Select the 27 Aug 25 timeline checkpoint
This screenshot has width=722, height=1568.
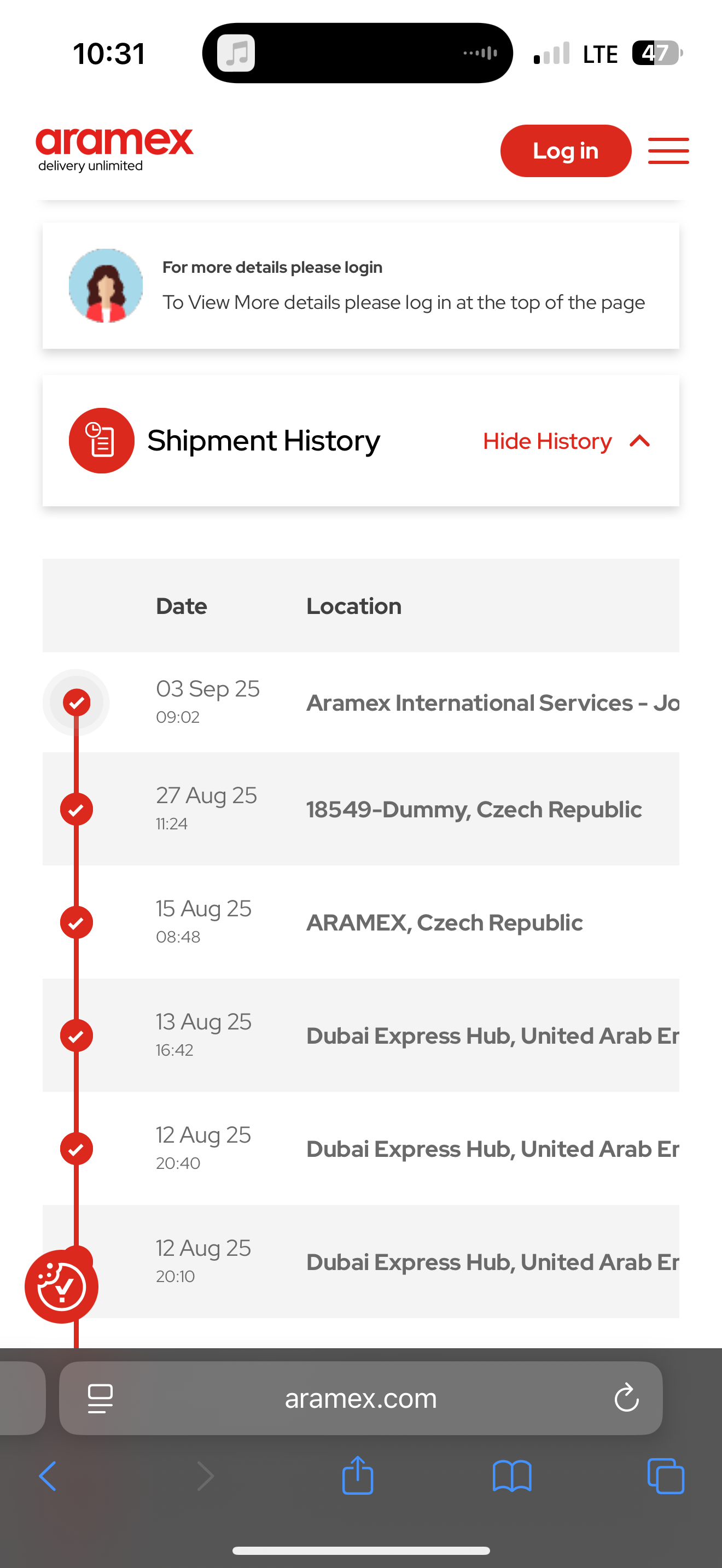coord(76,810)
